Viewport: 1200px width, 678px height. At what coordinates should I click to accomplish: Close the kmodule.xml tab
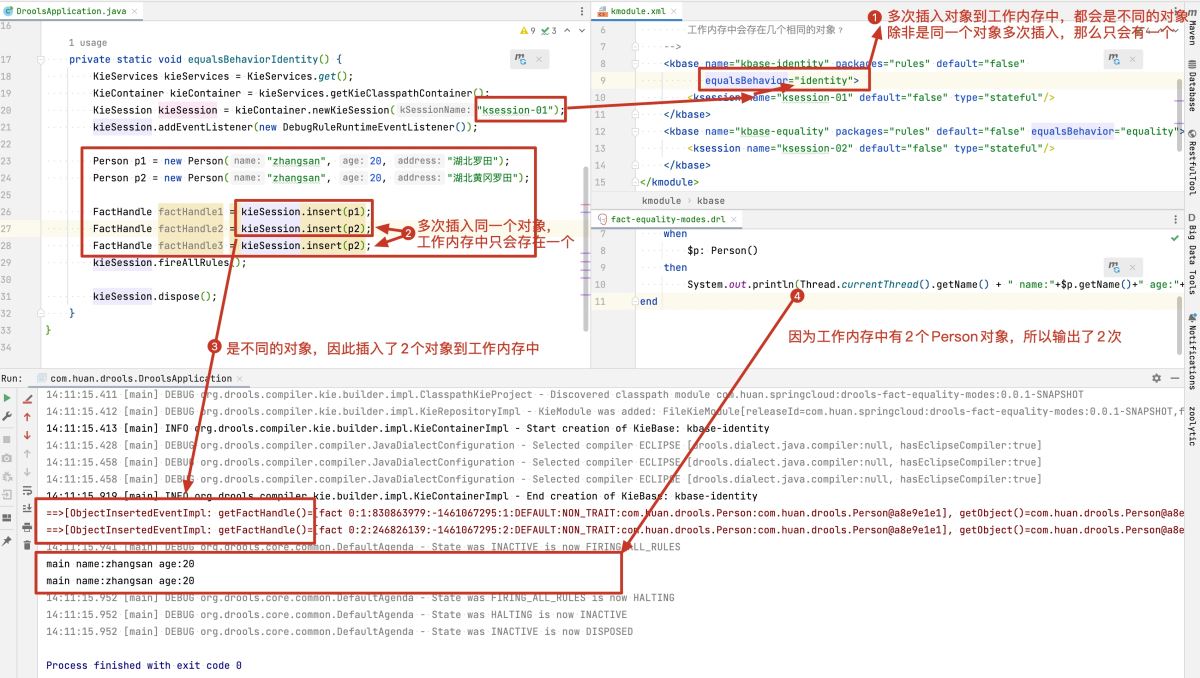676,10
